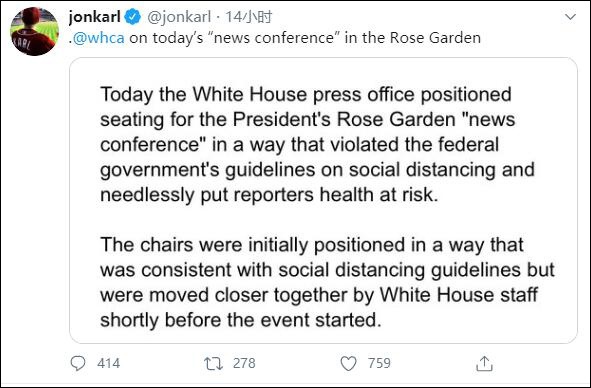View the 759 likes count

379,363
